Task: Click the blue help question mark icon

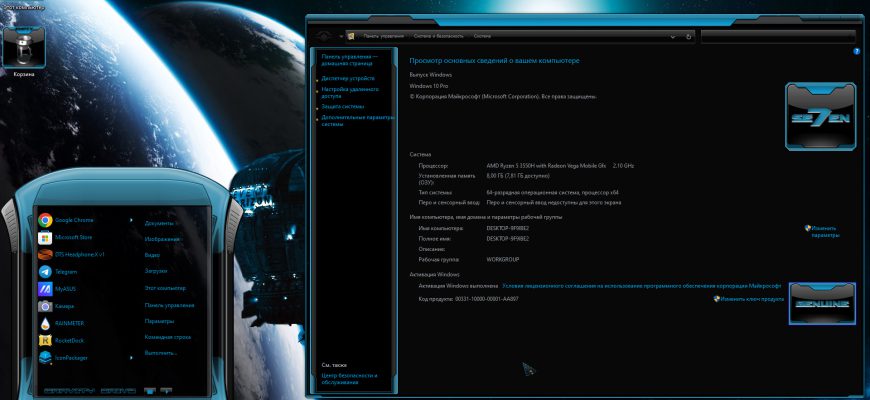Action: tap(857, 51)
